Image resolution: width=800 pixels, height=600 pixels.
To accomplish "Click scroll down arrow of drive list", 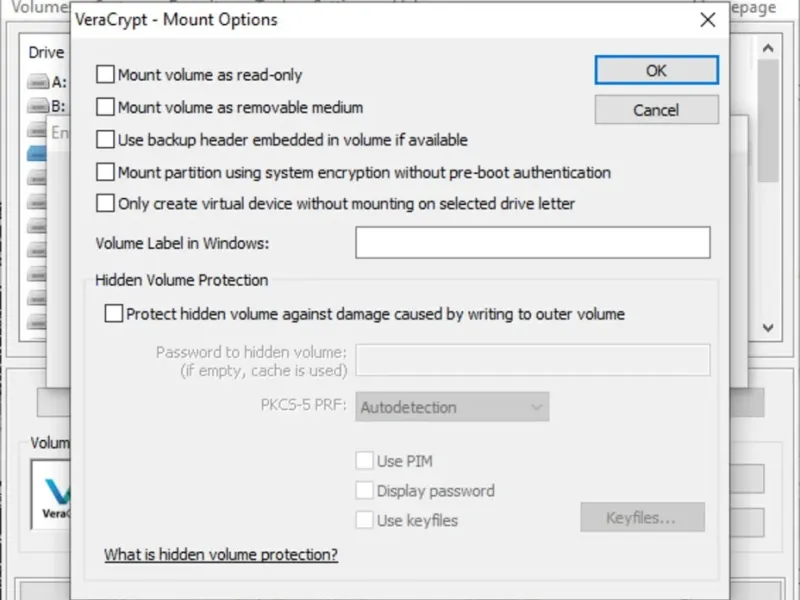I will [x=768, y=327].
